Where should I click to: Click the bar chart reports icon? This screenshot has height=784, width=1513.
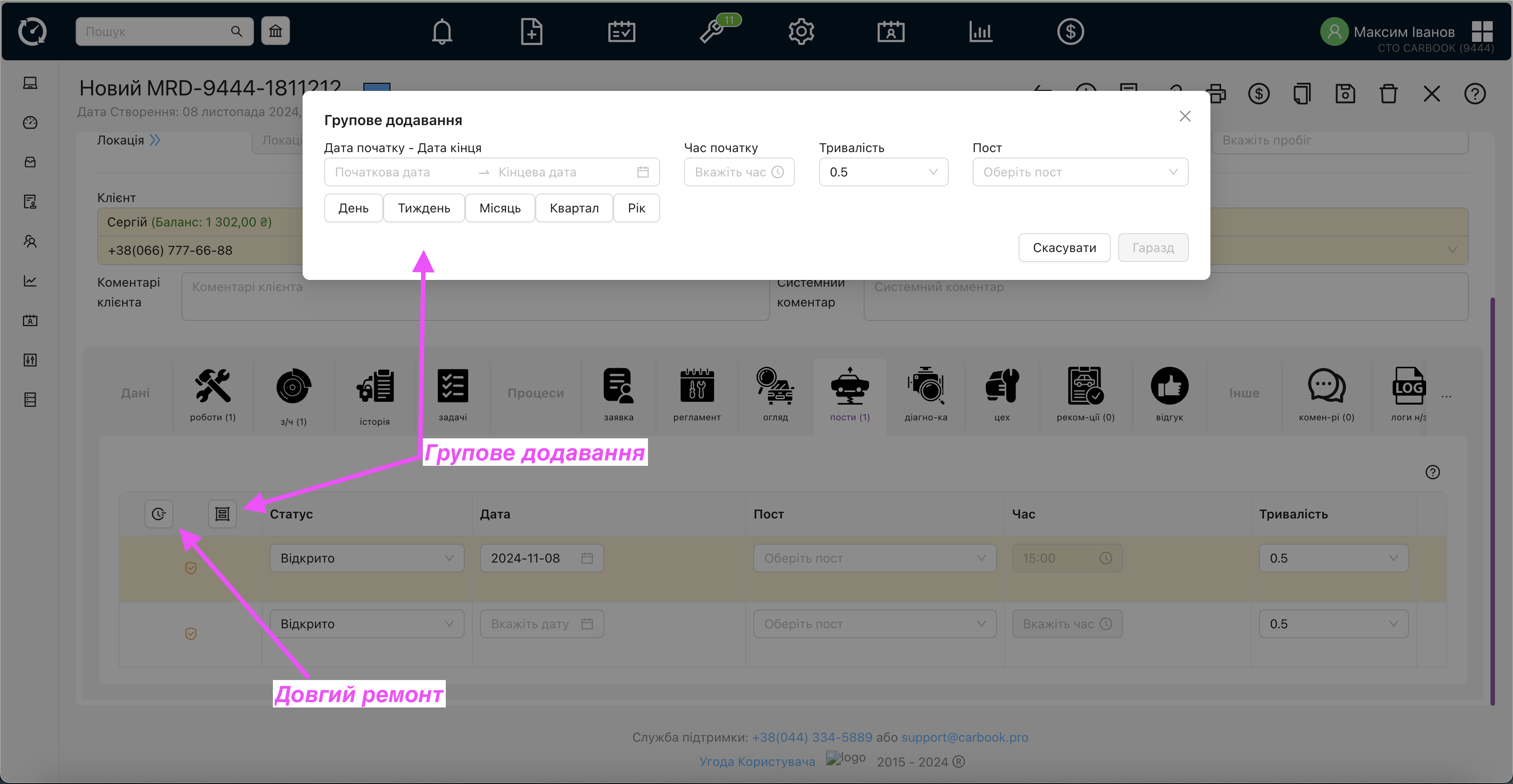[x=980, y=32]
